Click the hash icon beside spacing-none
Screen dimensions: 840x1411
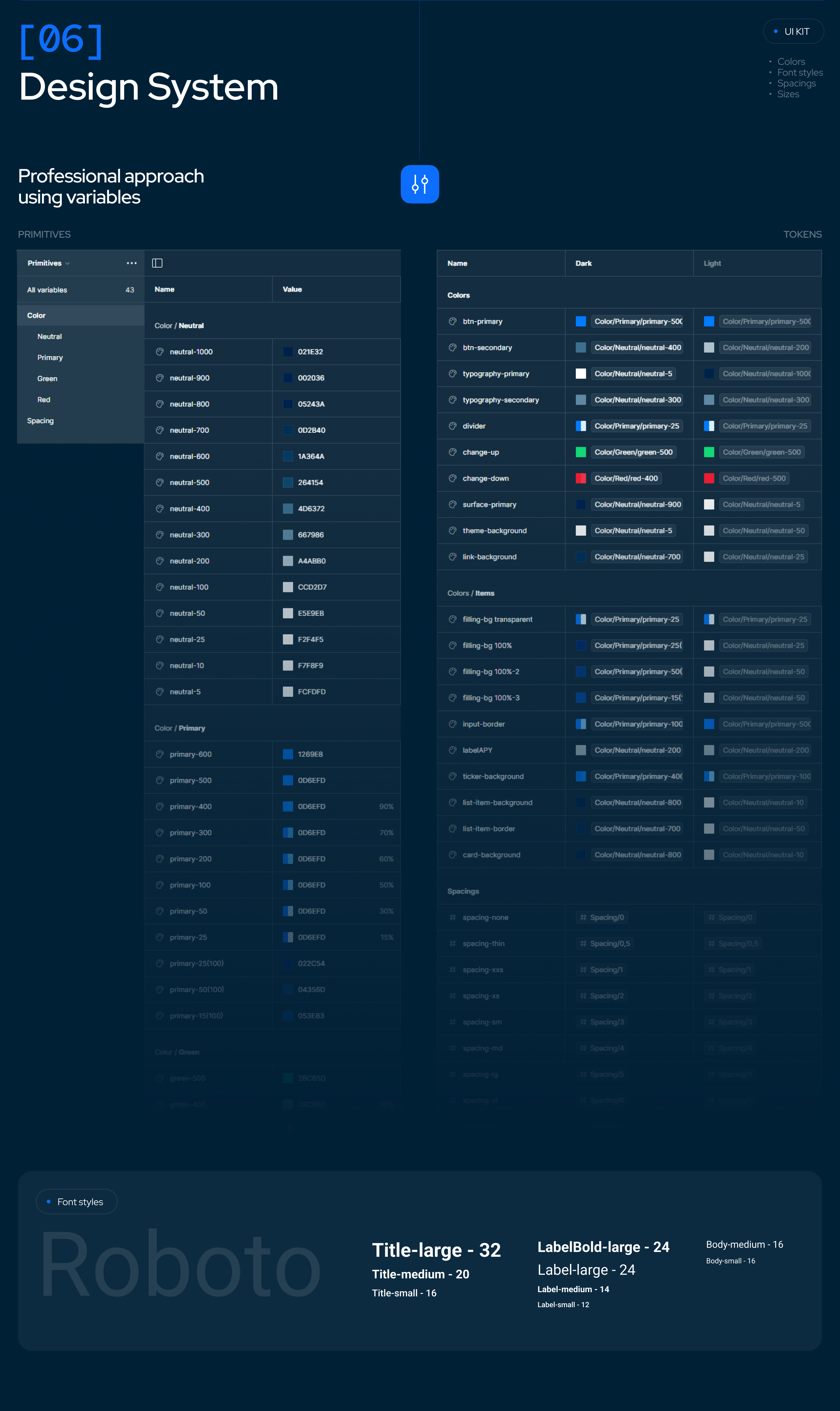pos(452,917)
